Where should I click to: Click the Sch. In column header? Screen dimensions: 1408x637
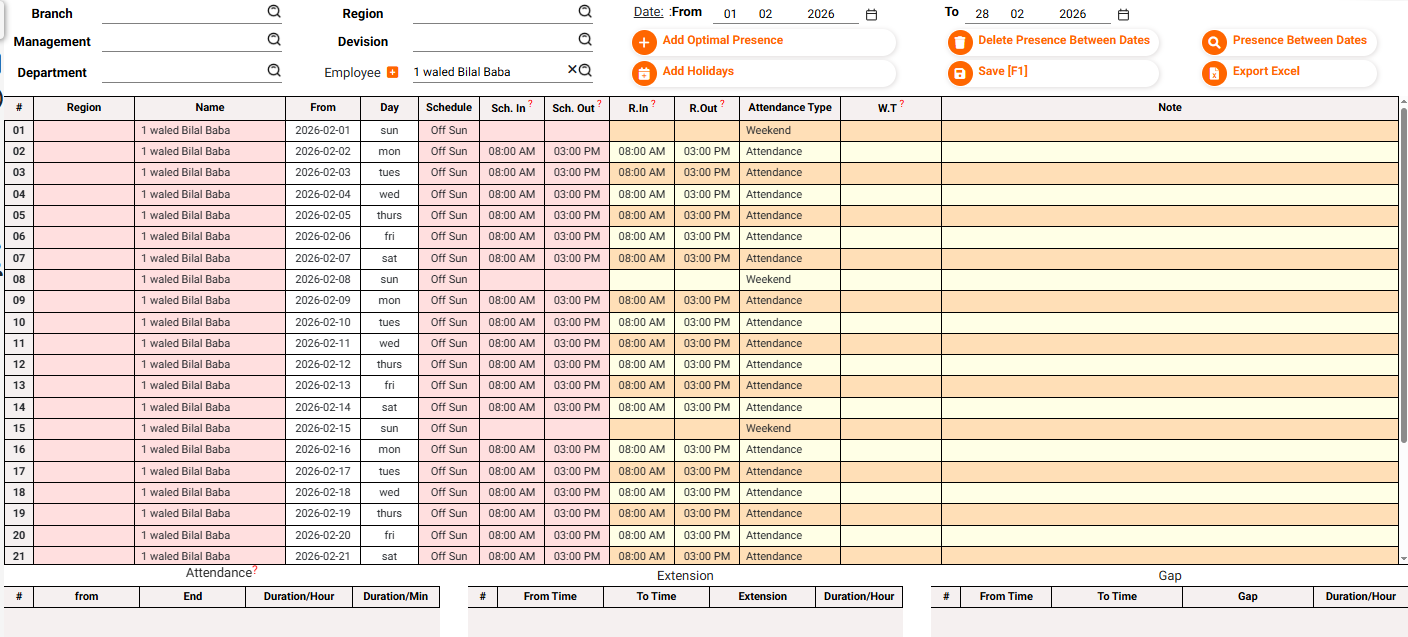[x=509, y=108]
